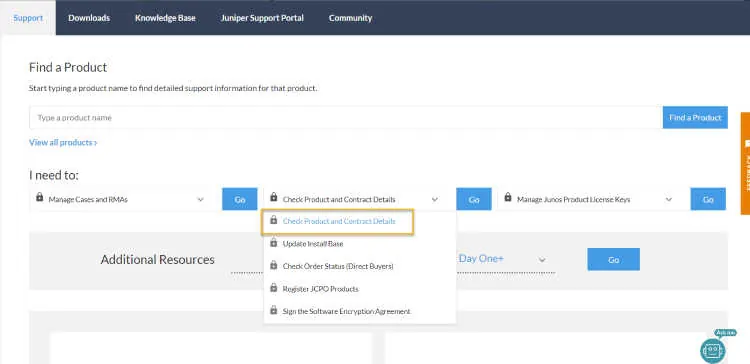Click lock icon beside Check Order Status
This screenshot has height=364, width=750.
click(x=274, y=265)
